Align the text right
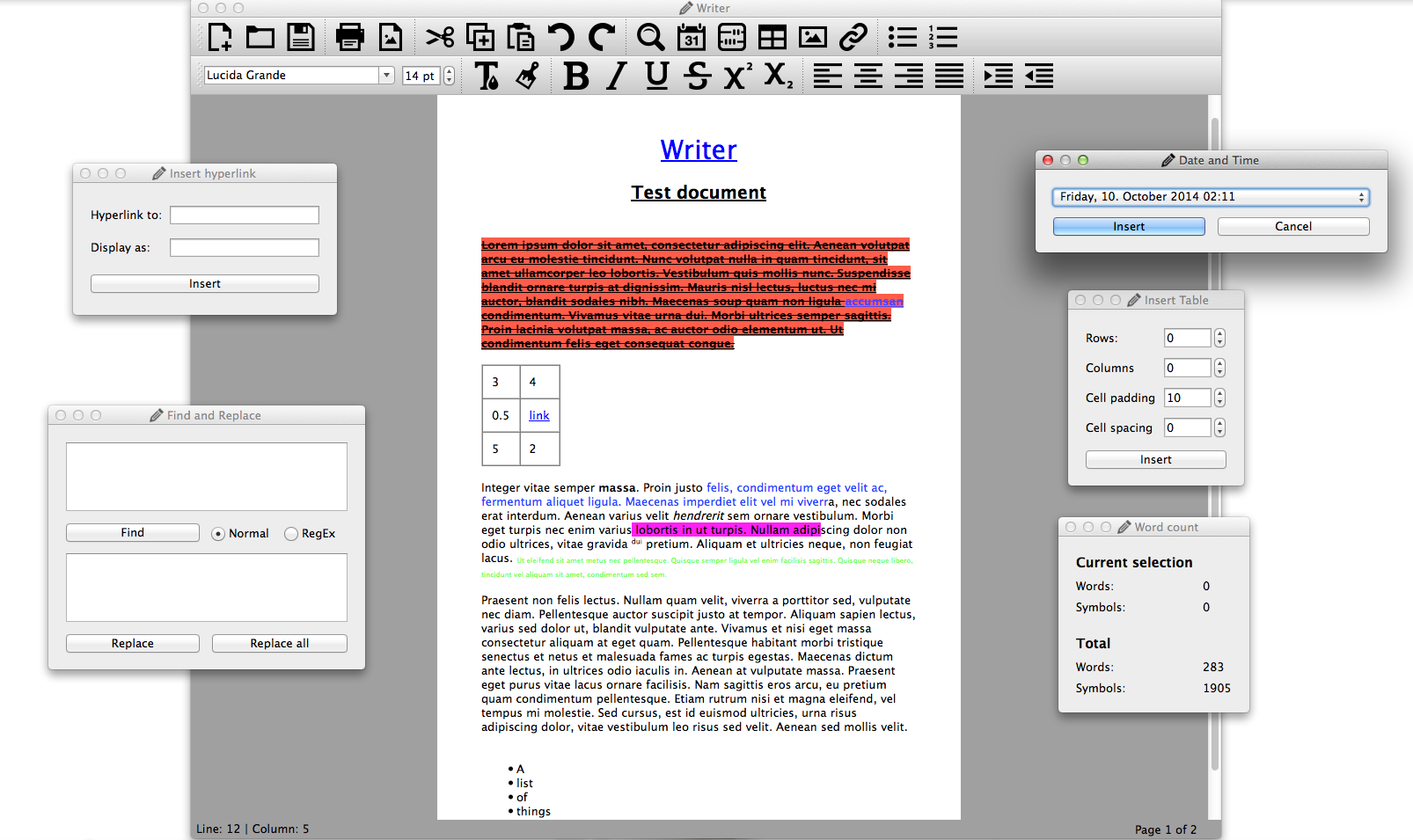The height and width of the screenshot is (840, 1413). 909,76
